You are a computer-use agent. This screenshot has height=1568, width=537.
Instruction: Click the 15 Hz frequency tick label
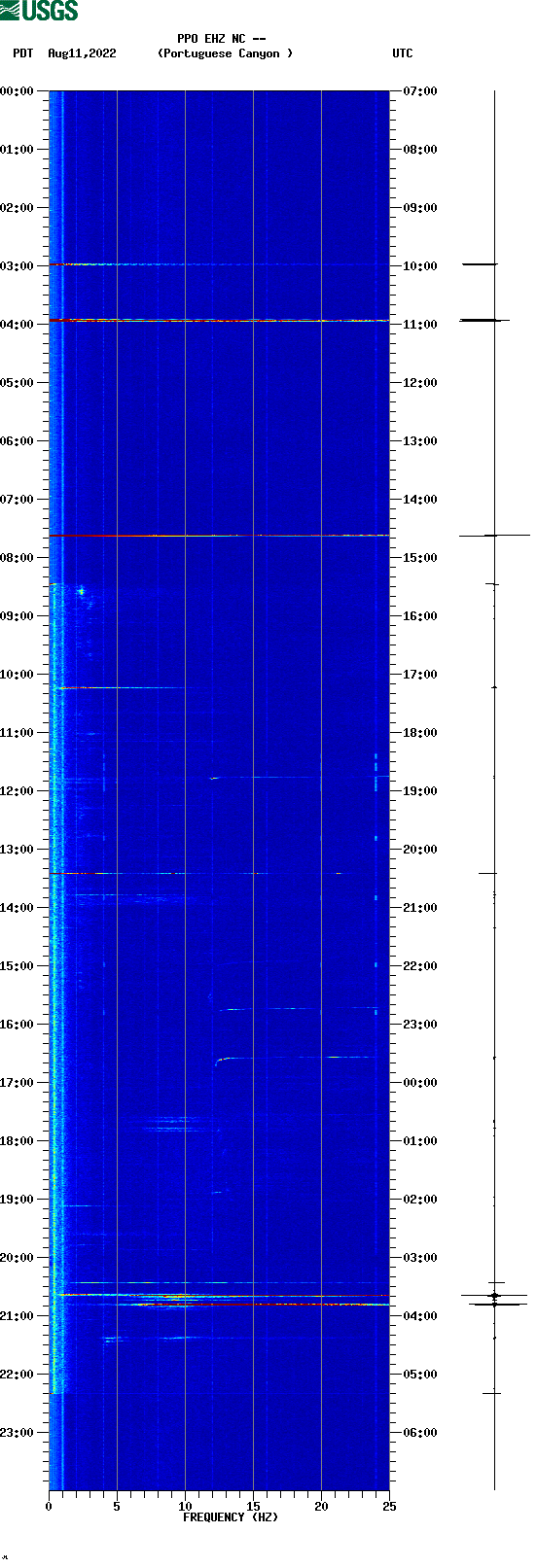coord(253,1507)
